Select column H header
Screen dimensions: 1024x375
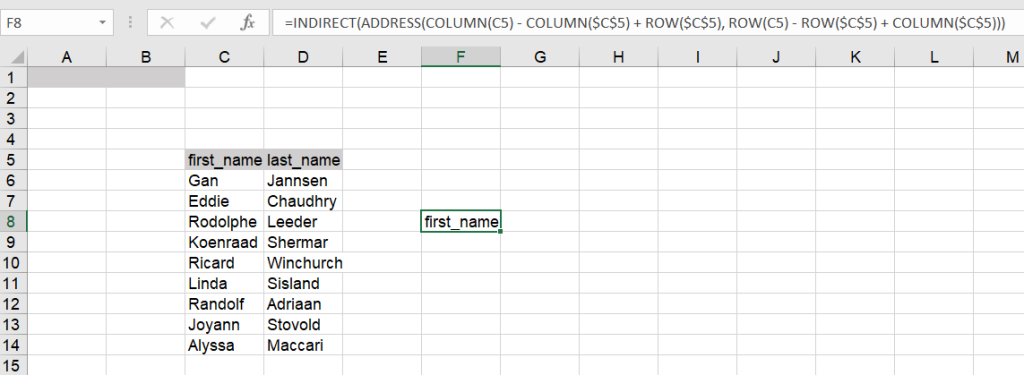click(618, 57)
